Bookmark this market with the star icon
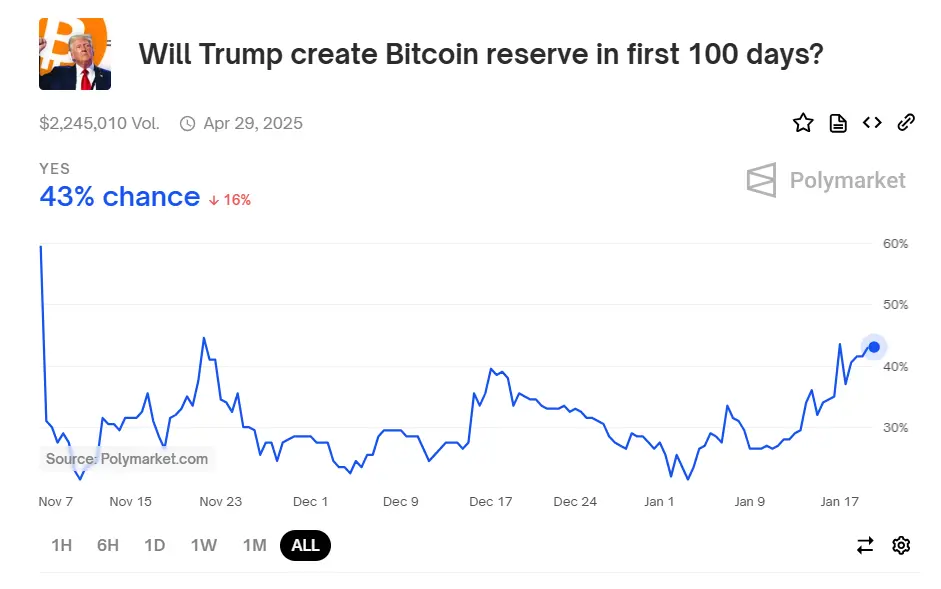This screenshot has width=941, height=589. point(803,122)
